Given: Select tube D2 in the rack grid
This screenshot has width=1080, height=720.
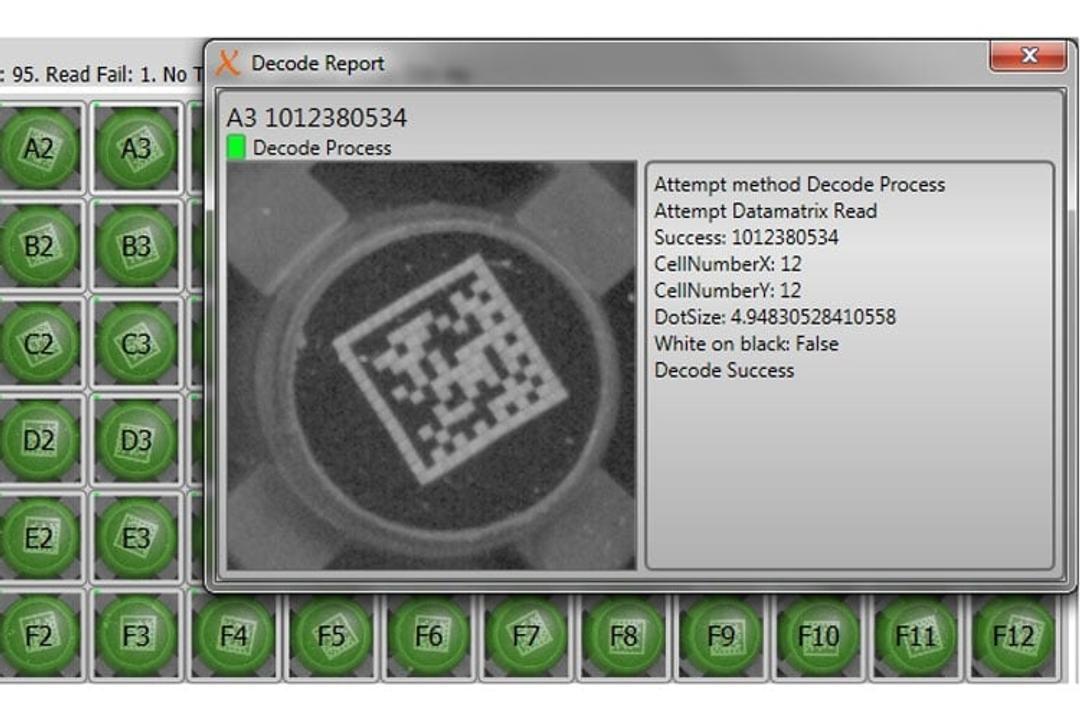Looking at the screenshot, I should (39, 440).
